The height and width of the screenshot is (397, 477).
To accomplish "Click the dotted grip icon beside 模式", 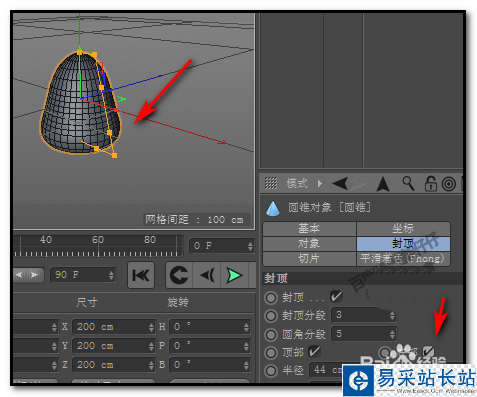I will 271,183.
